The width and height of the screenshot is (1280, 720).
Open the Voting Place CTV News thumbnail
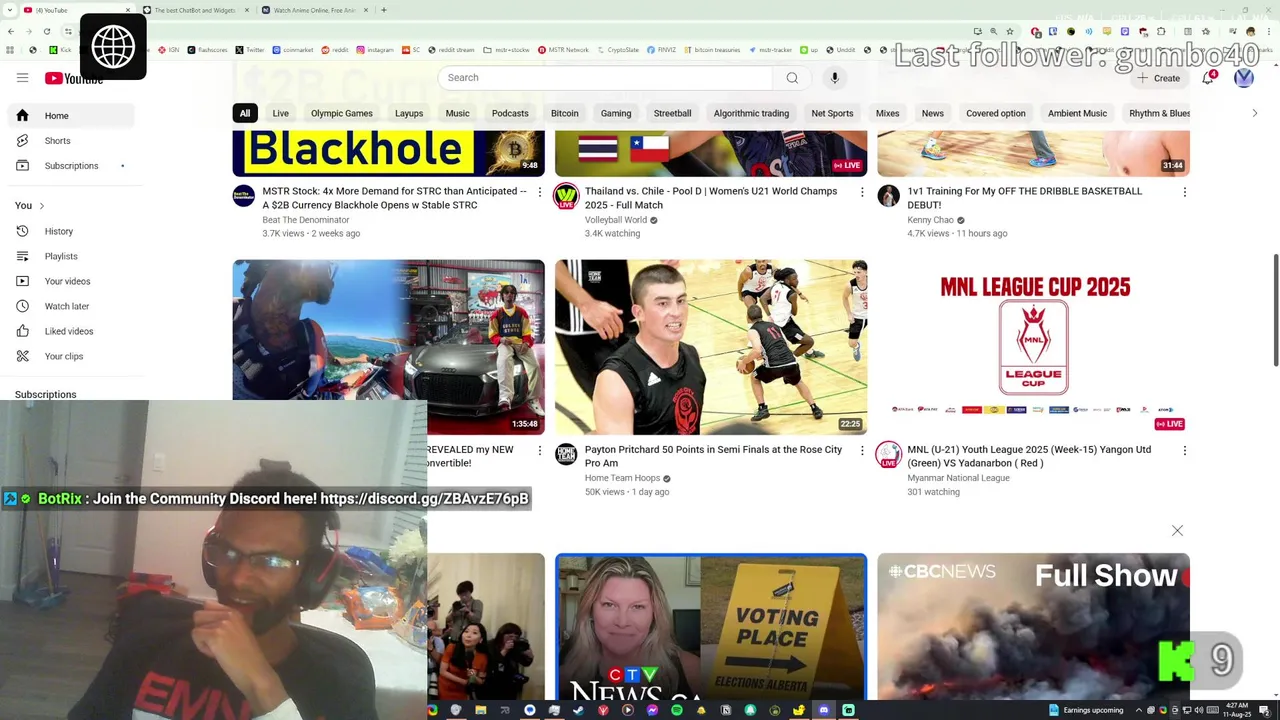point(711,627)
